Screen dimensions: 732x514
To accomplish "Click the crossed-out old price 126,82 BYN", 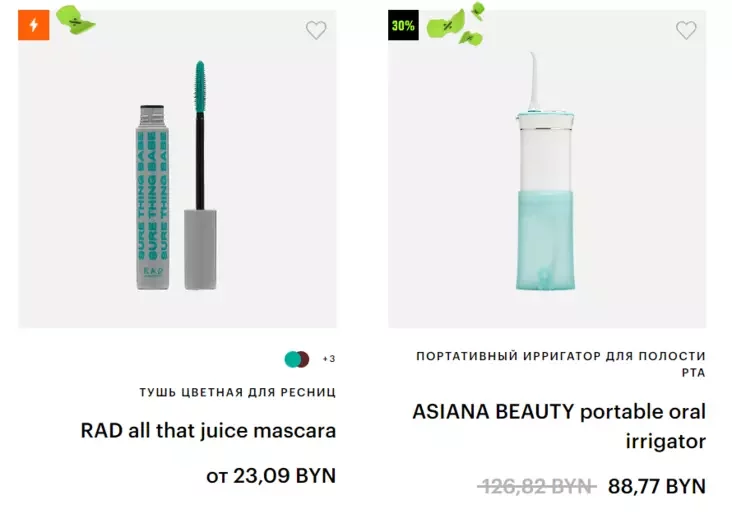I will click(536, 486).
